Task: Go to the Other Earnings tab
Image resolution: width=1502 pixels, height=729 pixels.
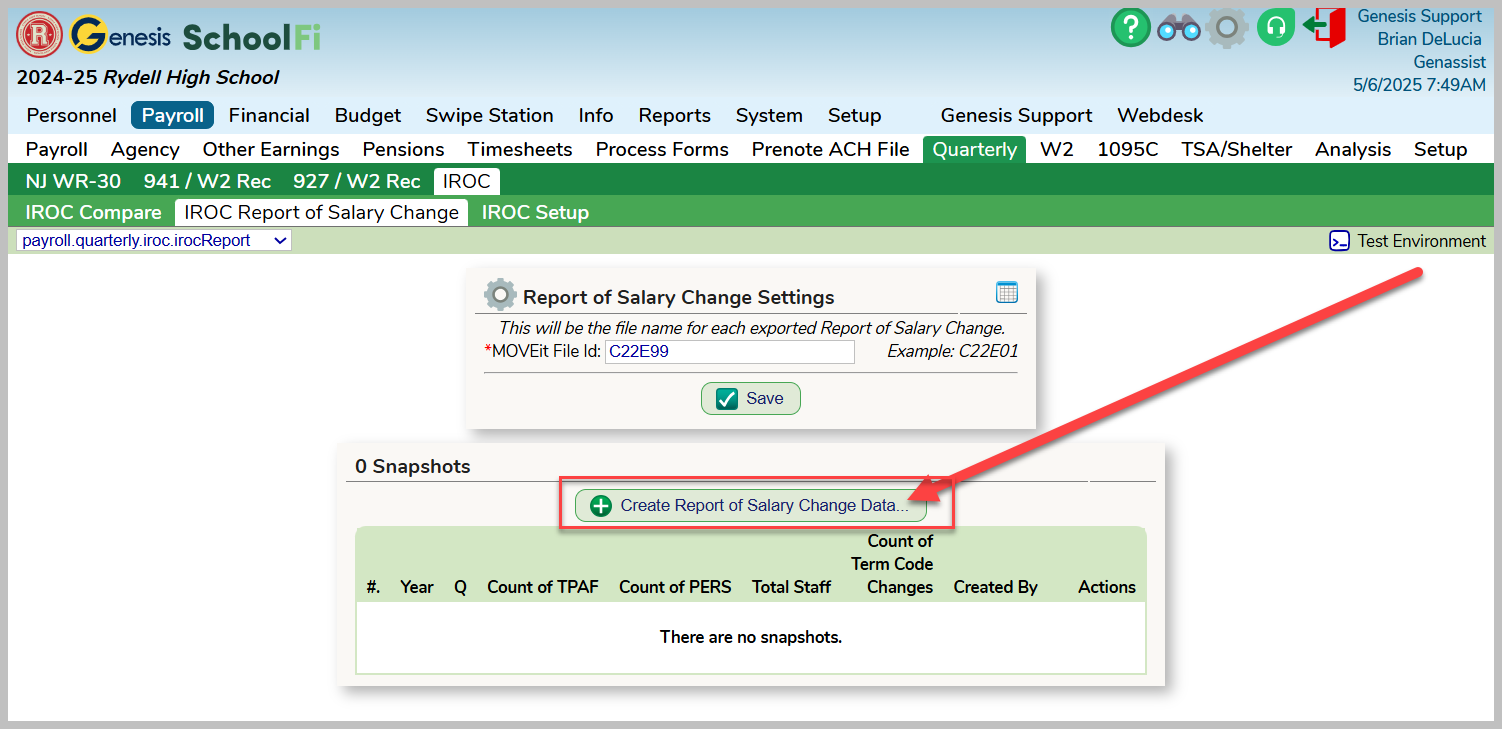Action: click(271, 150)
